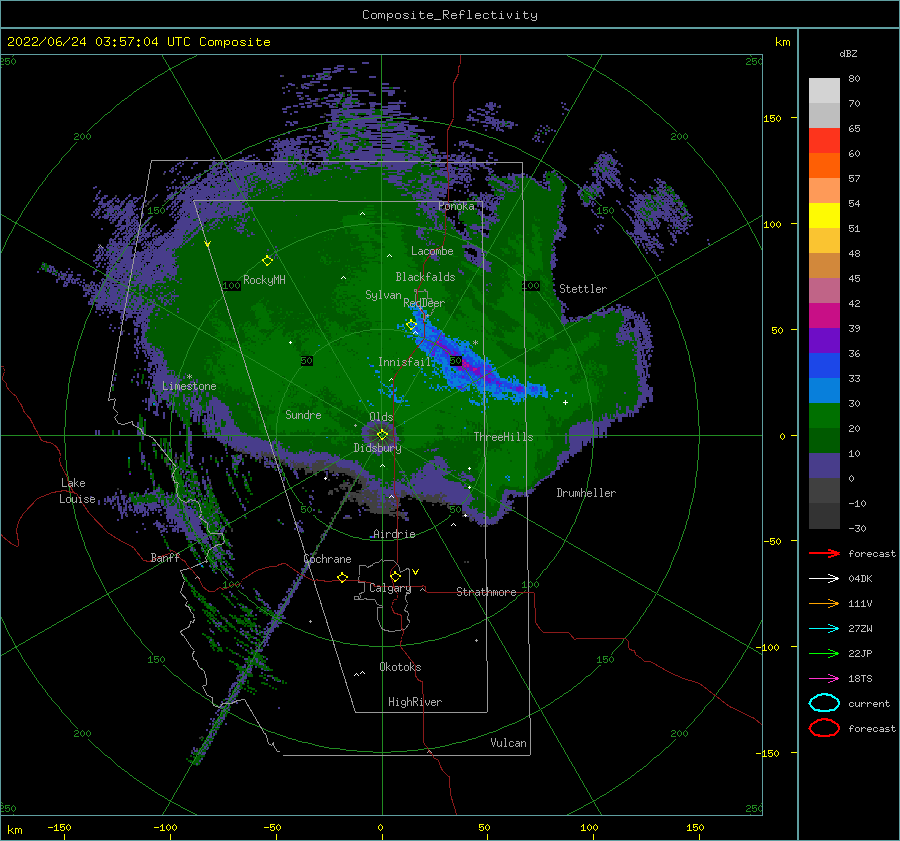Viewport: 900px width, 841px height.
Task: Click the Limestone label
Action: (189, 386)
